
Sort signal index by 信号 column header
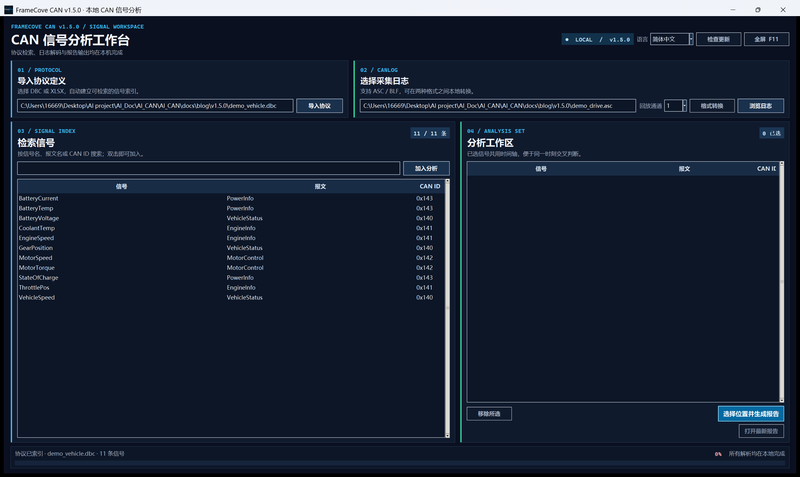click(121, 186)
